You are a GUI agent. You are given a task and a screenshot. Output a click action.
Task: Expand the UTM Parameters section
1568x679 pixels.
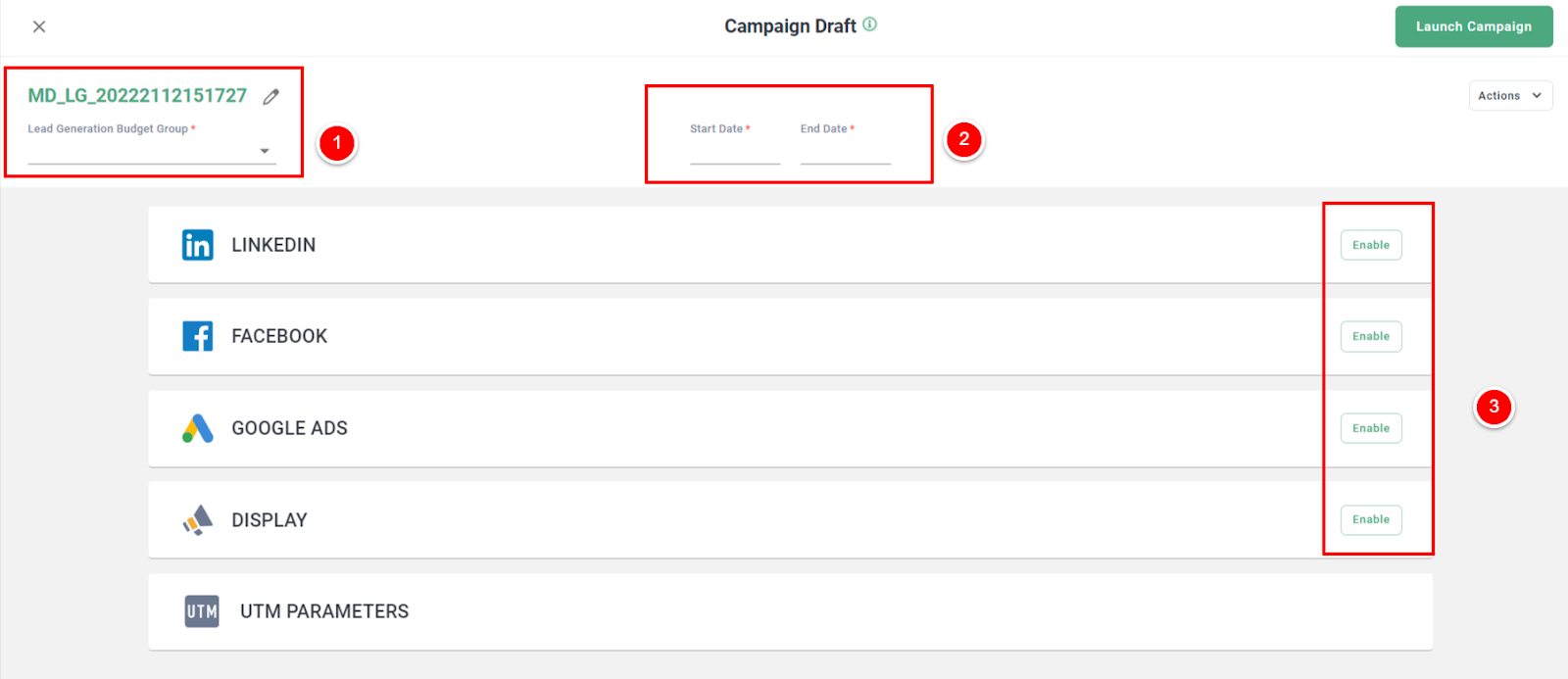pos(790,611)
